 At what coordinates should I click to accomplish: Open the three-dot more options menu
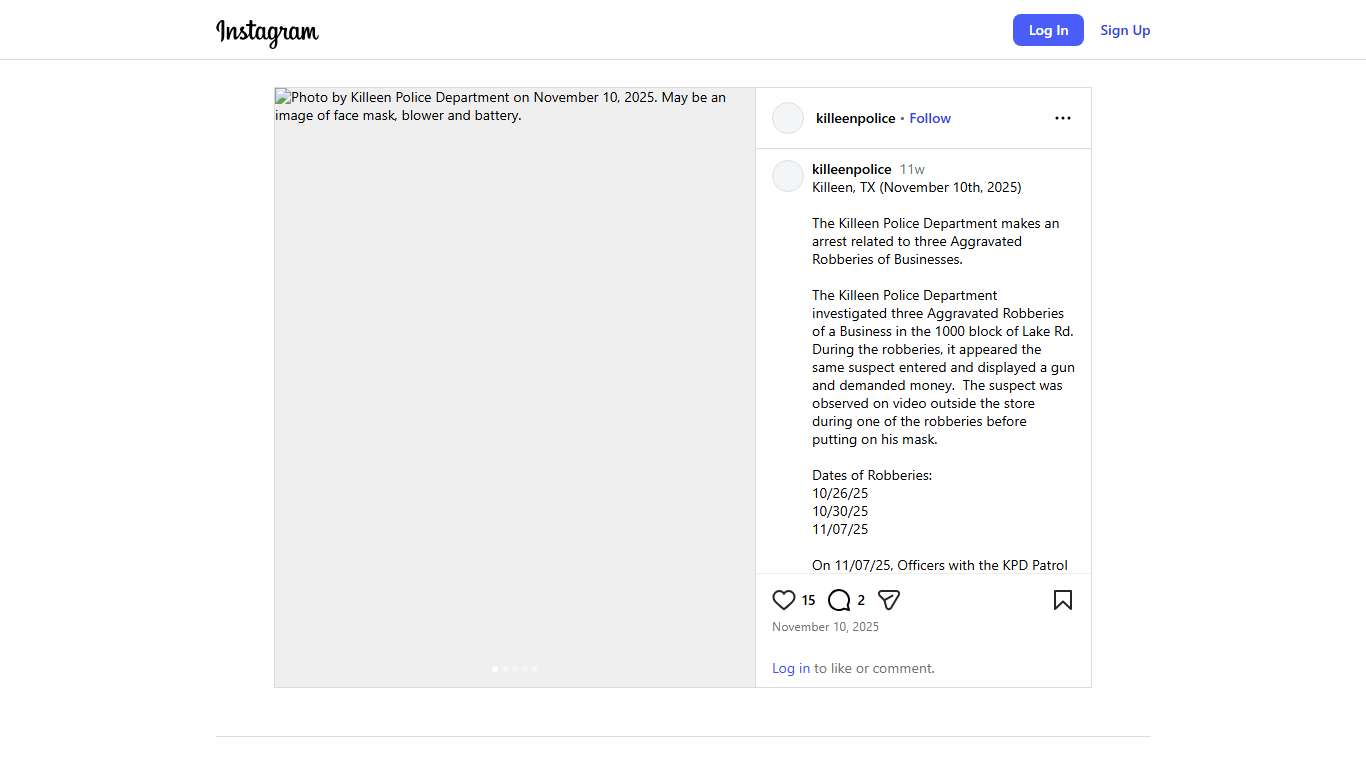point(1062,118)
